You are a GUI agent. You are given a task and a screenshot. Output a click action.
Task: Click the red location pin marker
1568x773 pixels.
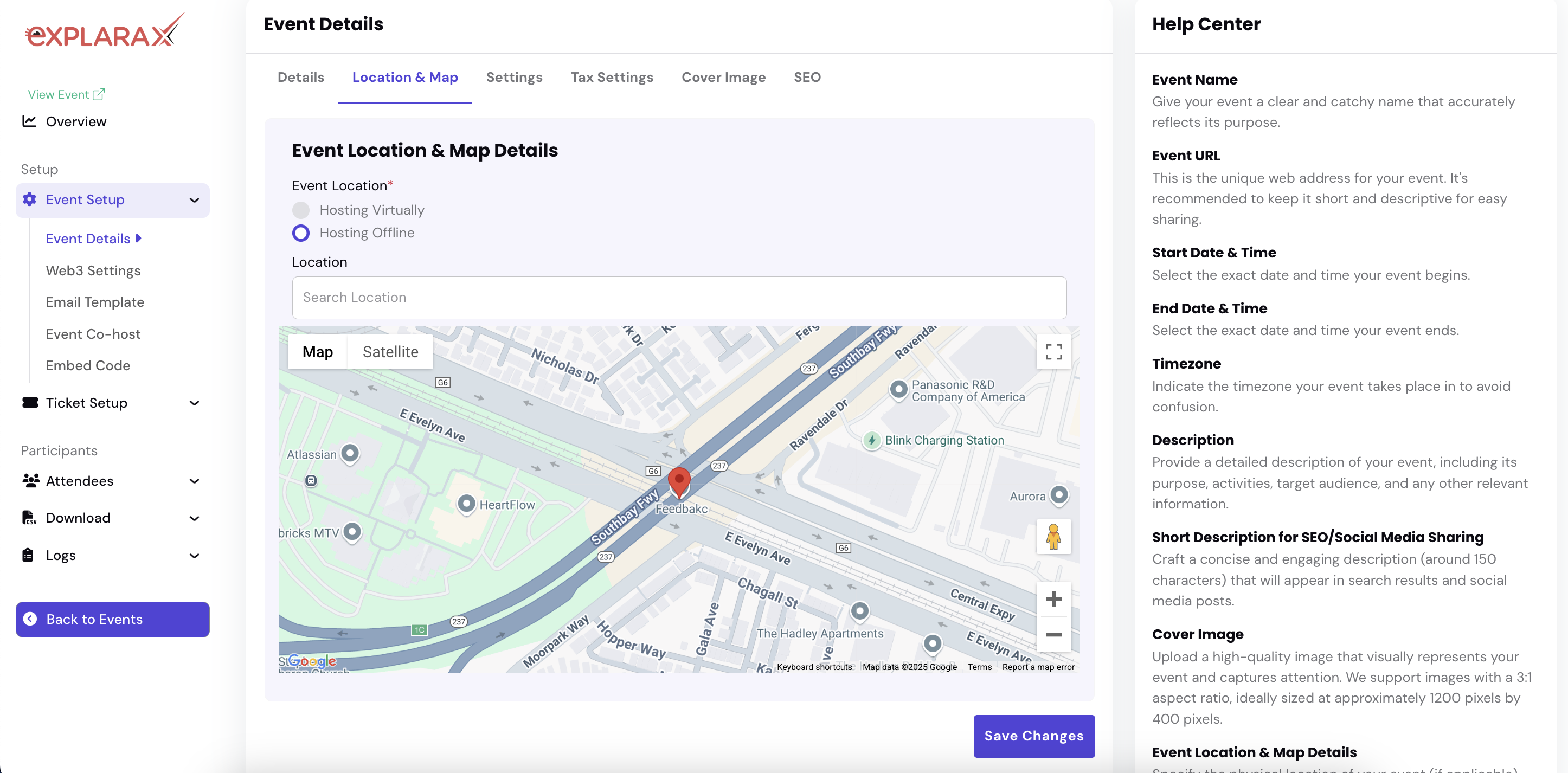click(679, 481)
